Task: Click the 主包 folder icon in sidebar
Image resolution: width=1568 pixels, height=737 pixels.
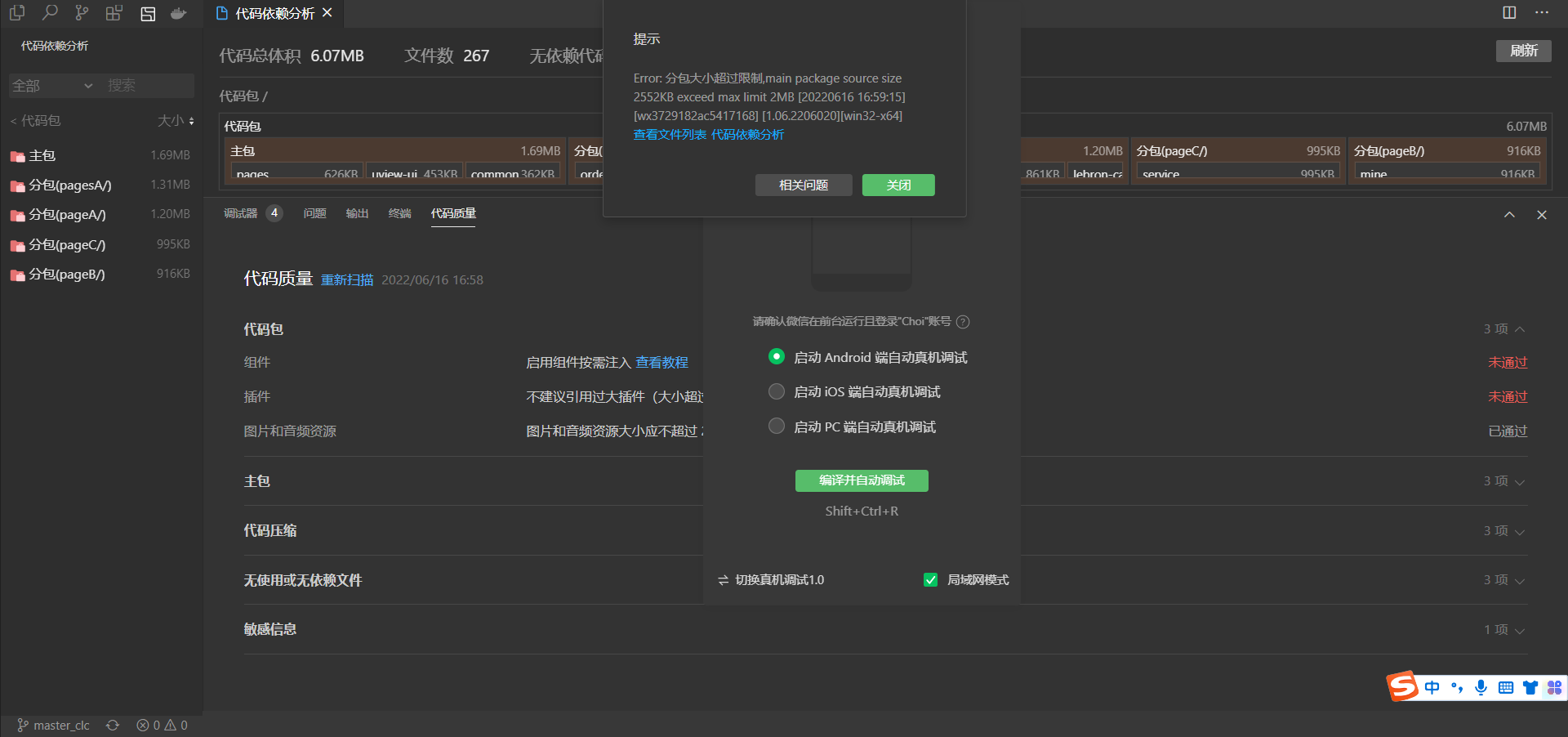Action: pyautogui.click(x=17, y=156)
